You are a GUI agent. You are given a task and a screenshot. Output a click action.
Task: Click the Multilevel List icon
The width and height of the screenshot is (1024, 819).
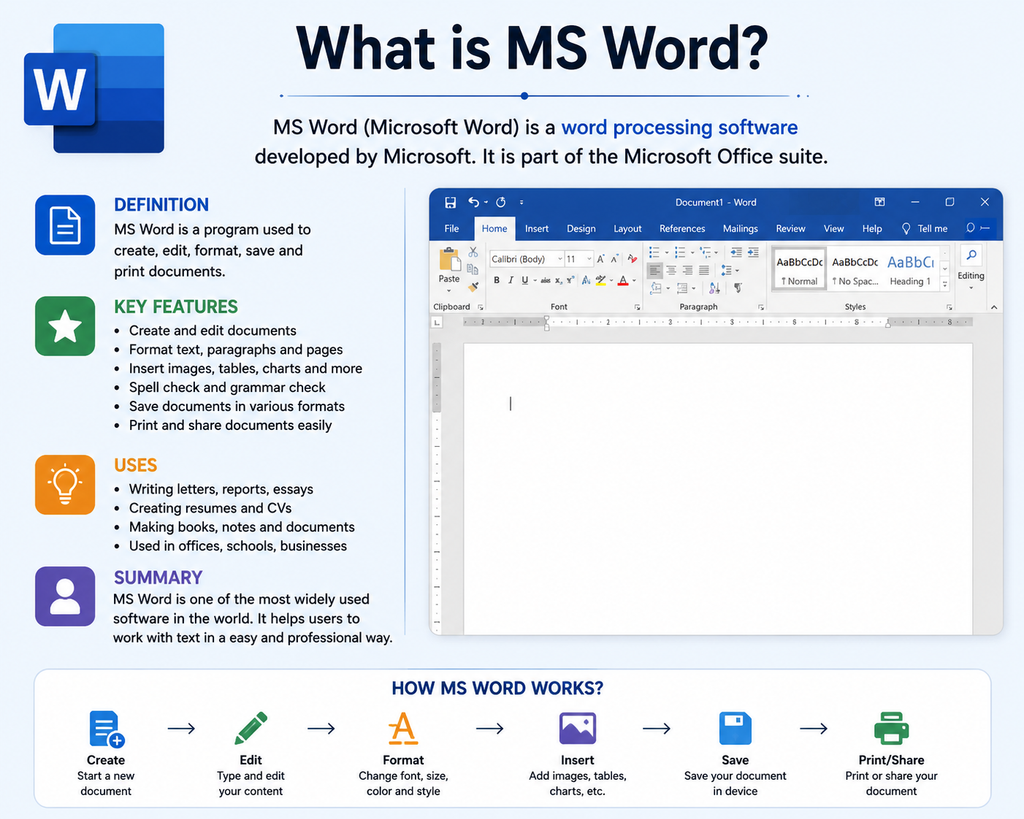705,252
